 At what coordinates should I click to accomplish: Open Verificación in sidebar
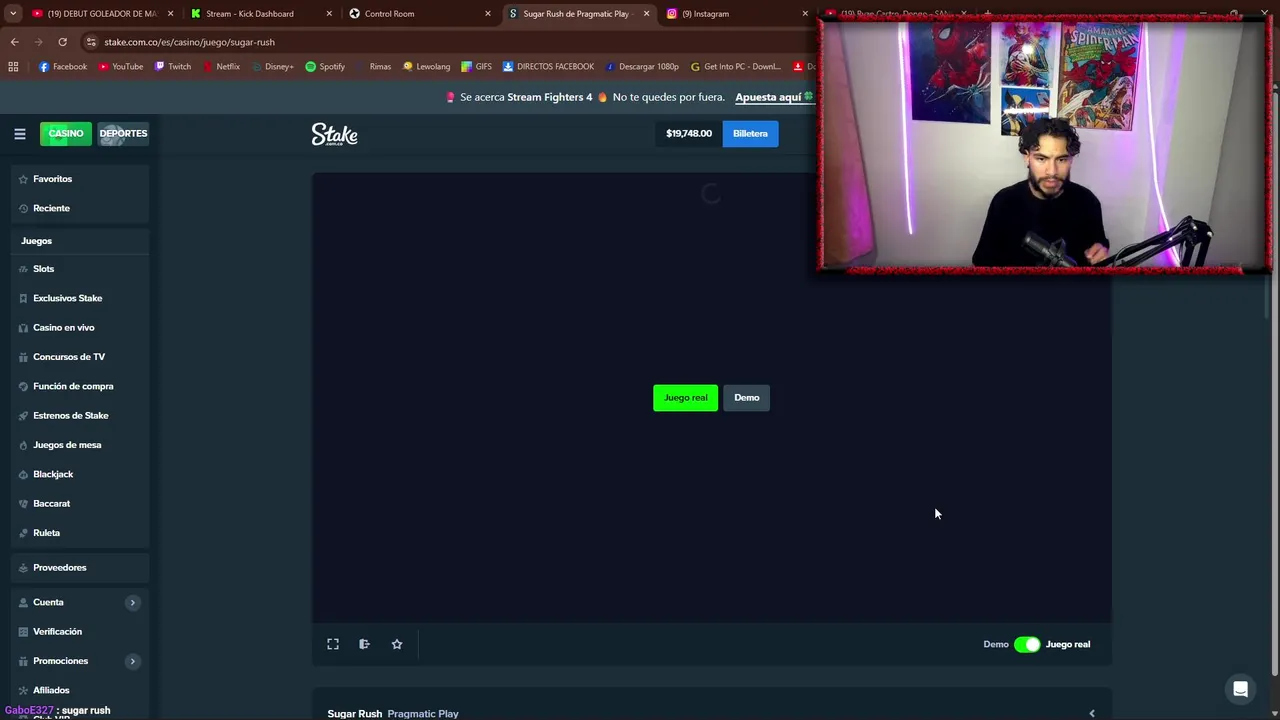(x=80, y=631)
